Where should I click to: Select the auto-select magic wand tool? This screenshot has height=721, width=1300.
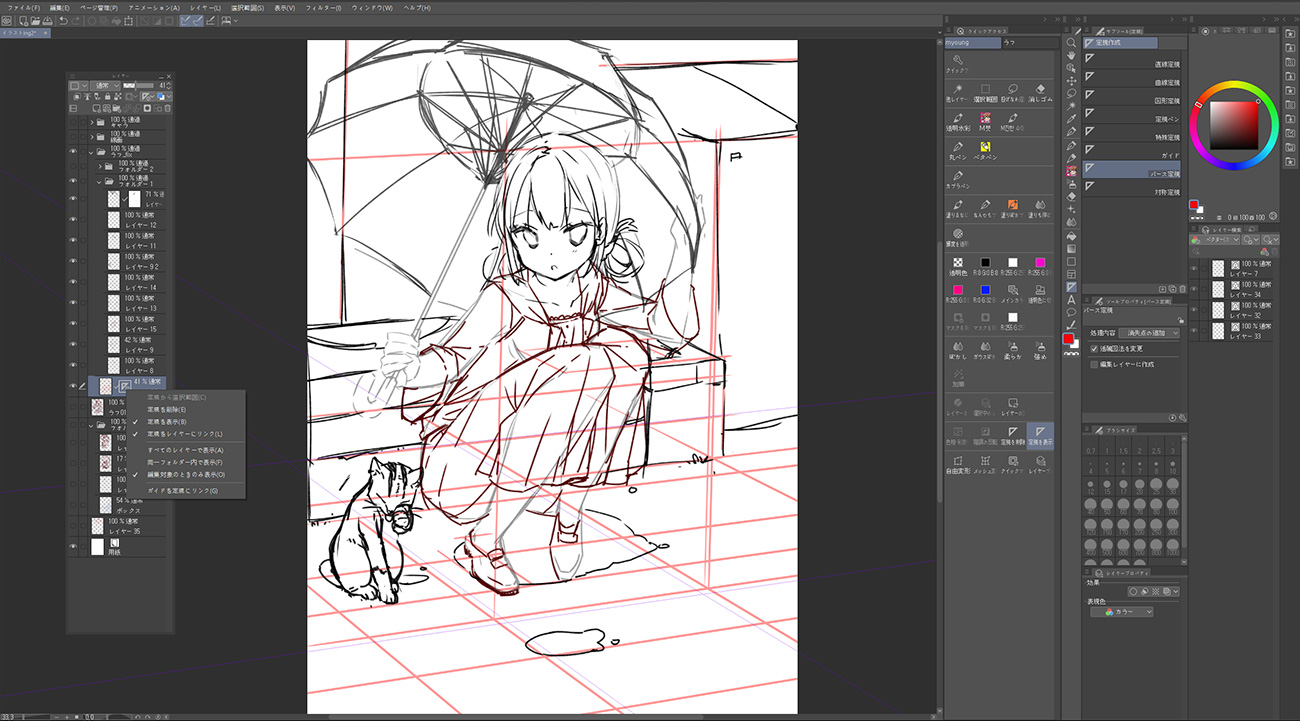(1071, 107)
